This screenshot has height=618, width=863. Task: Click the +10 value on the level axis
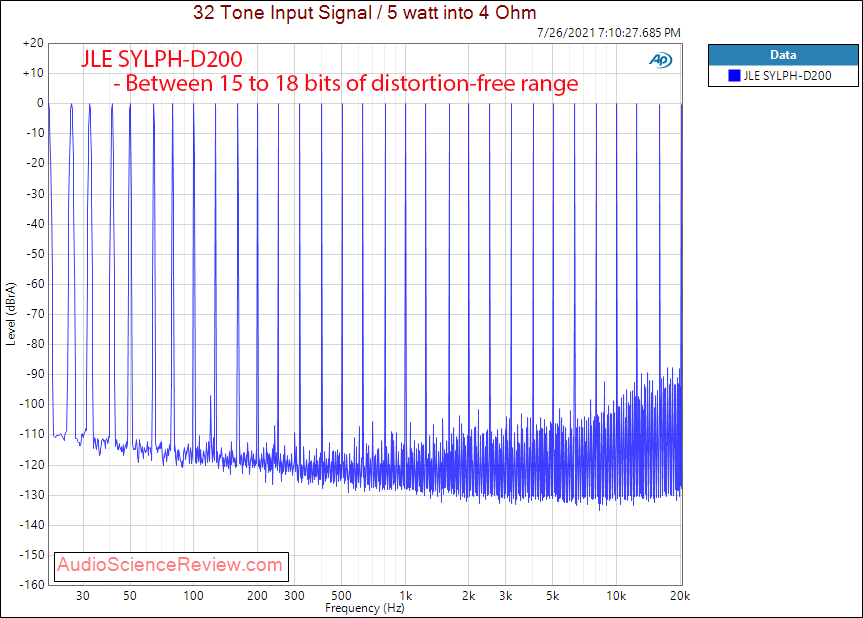(33, 73)
